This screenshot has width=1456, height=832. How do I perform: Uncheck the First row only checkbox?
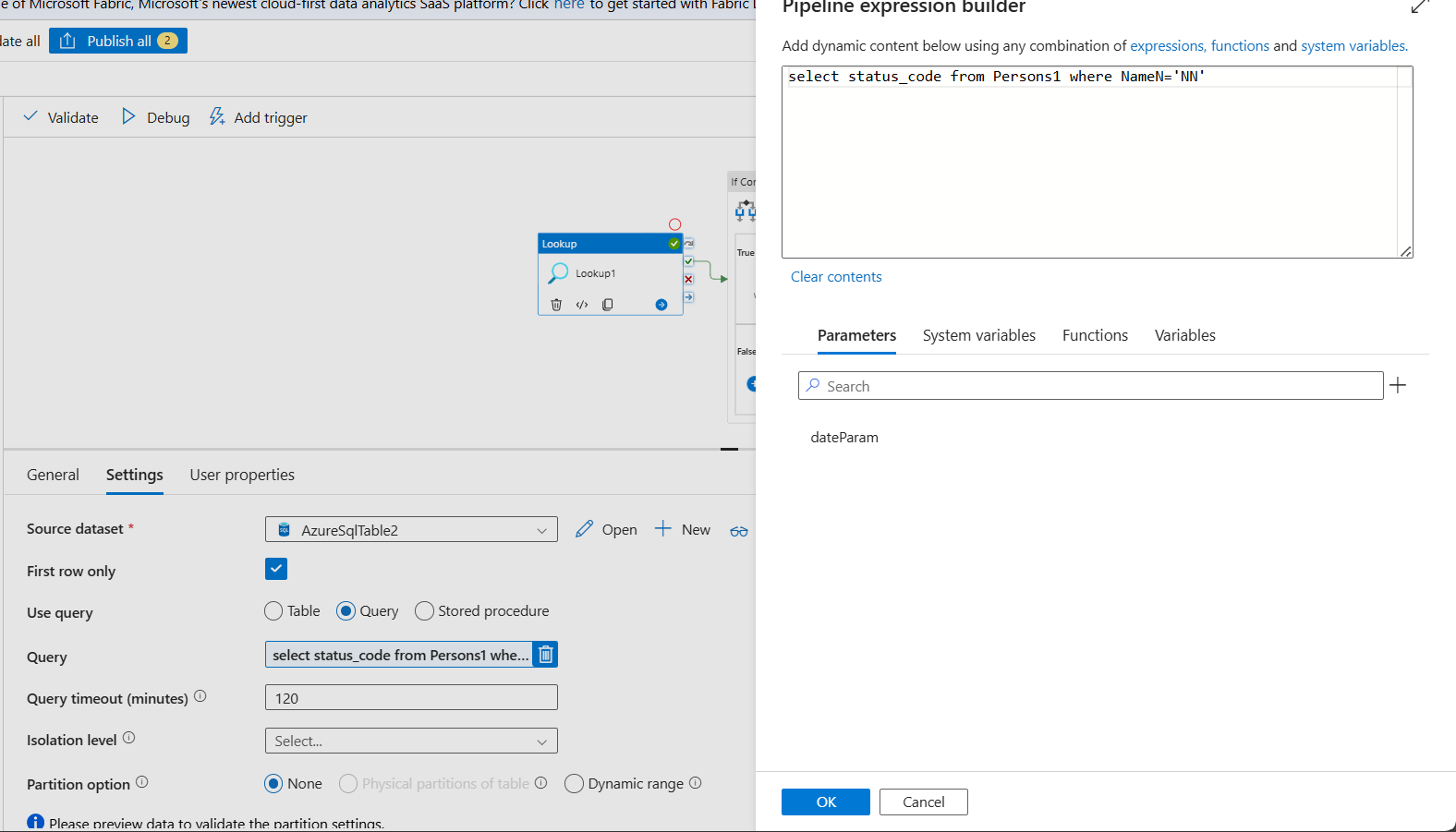point(276,569)
